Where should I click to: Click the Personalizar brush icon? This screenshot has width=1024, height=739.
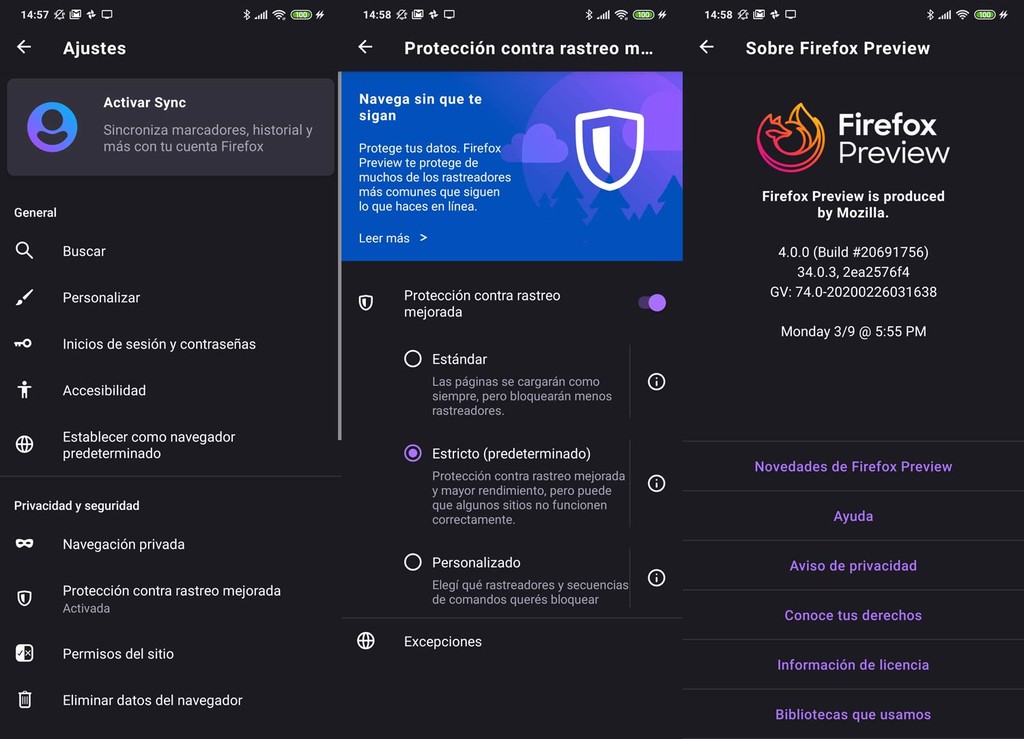tap(24, 298)
